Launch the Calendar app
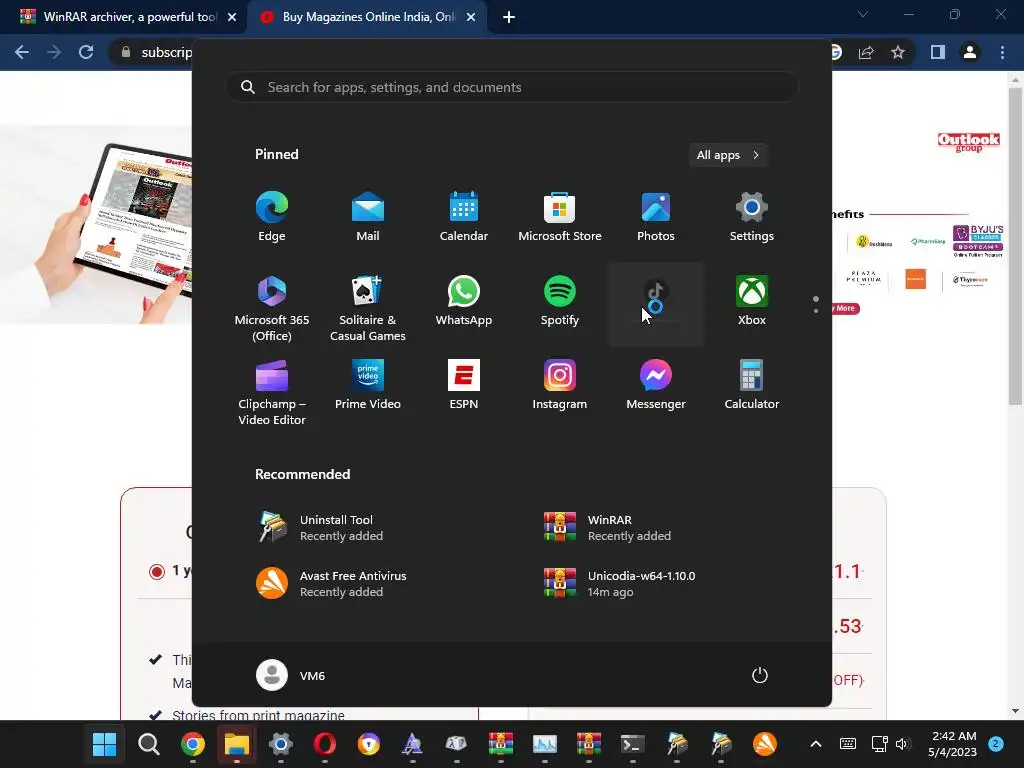This screenshot has height=768, width=1024. click(464, 217)
